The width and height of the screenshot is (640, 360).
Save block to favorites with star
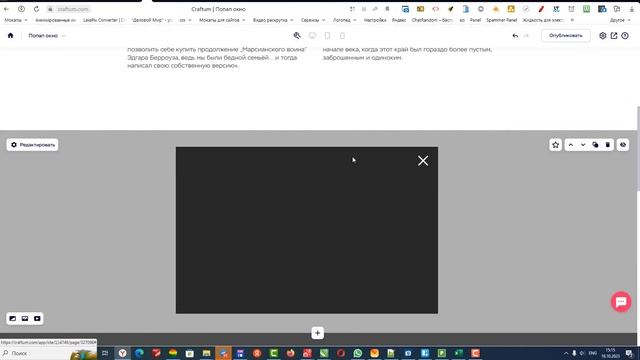click(556, 145)
